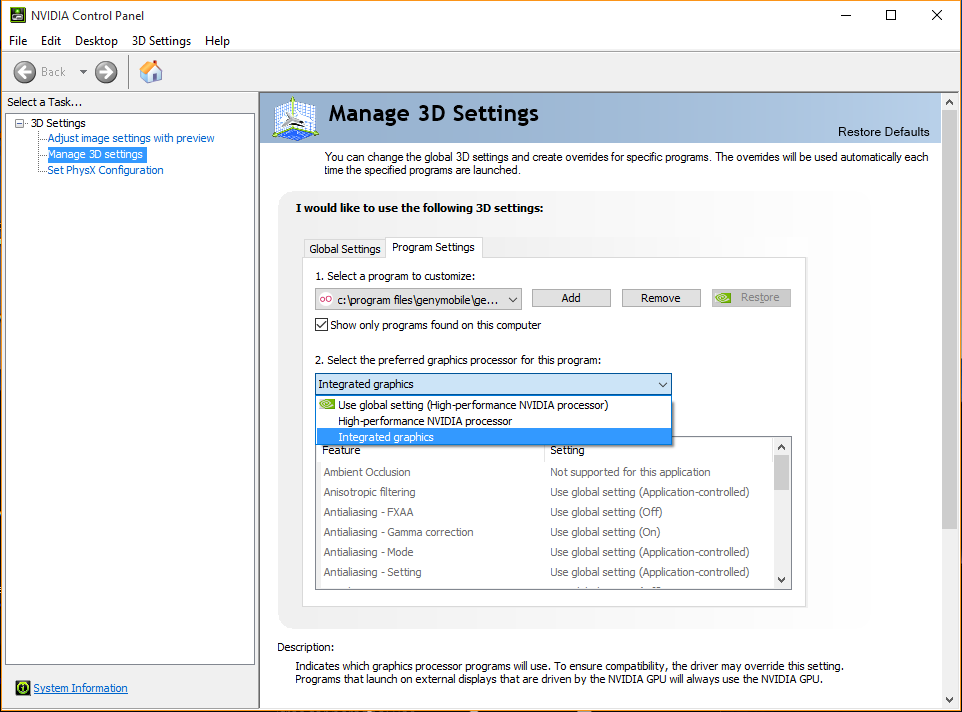Image resolution: width=962 pixels, height=712 pixels.
Task: Click the feature list scrollbar up arrow
Action: [x=782, y=447]
